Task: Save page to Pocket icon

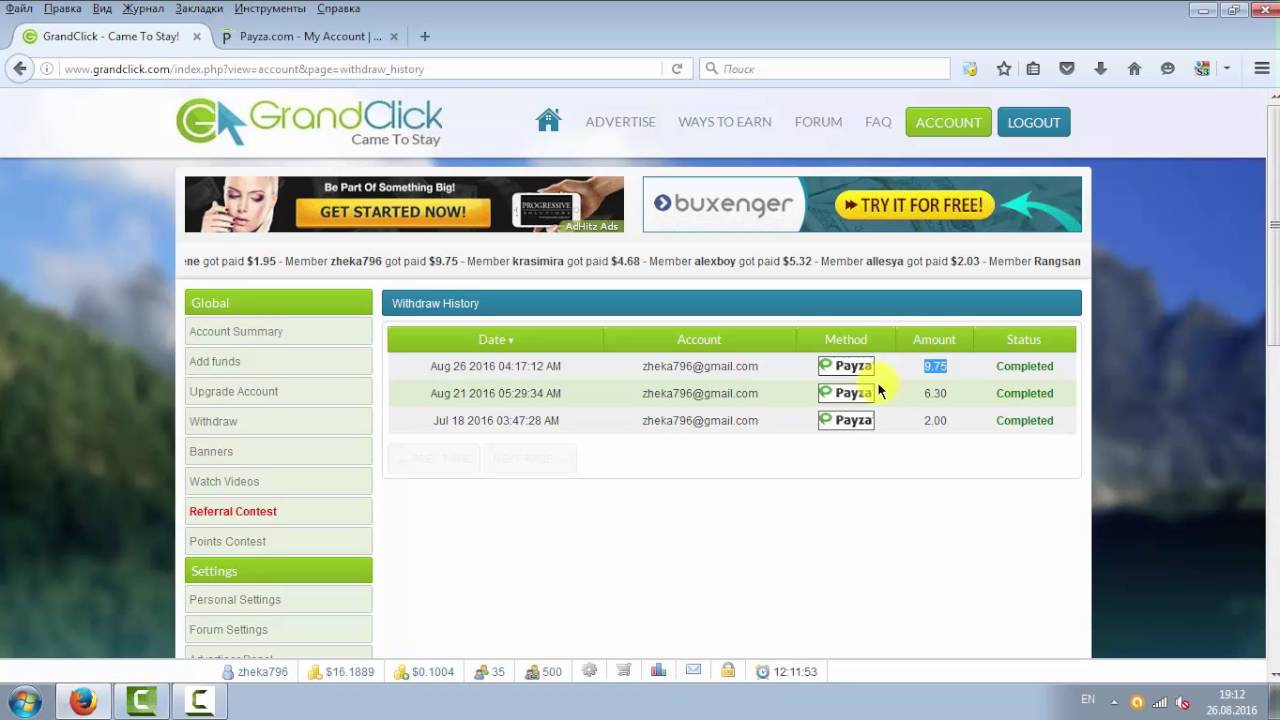Action: (1067, 69)
